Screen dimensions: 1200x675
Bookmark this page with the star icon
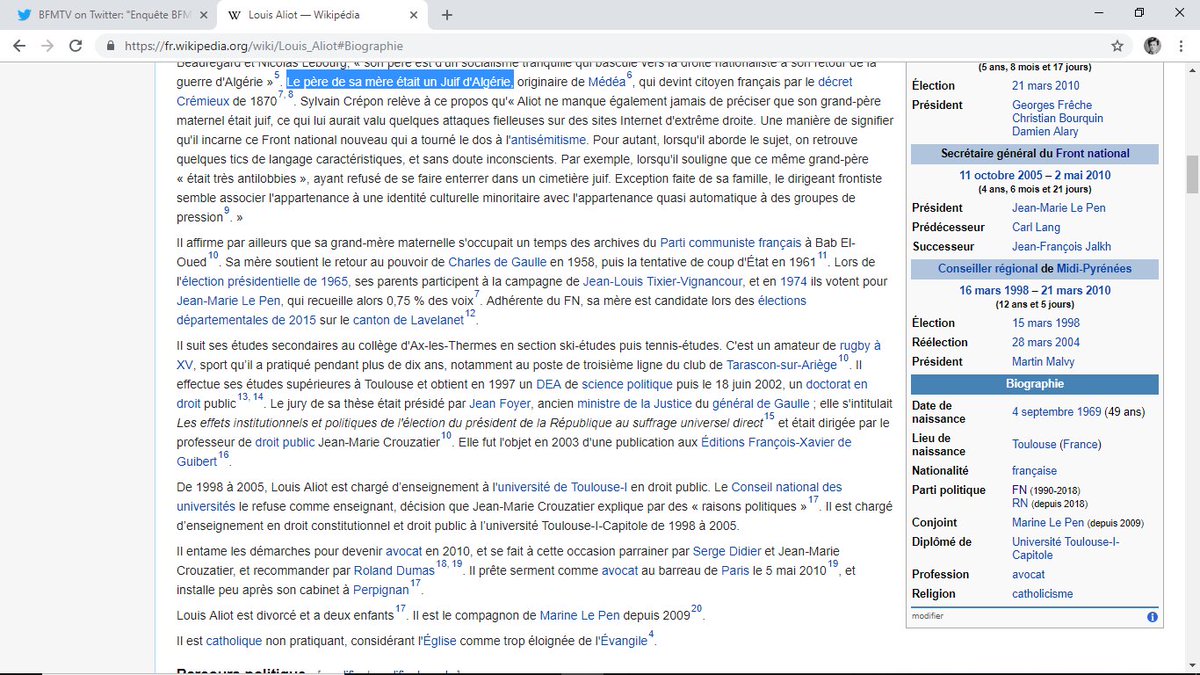(1117, 46)
